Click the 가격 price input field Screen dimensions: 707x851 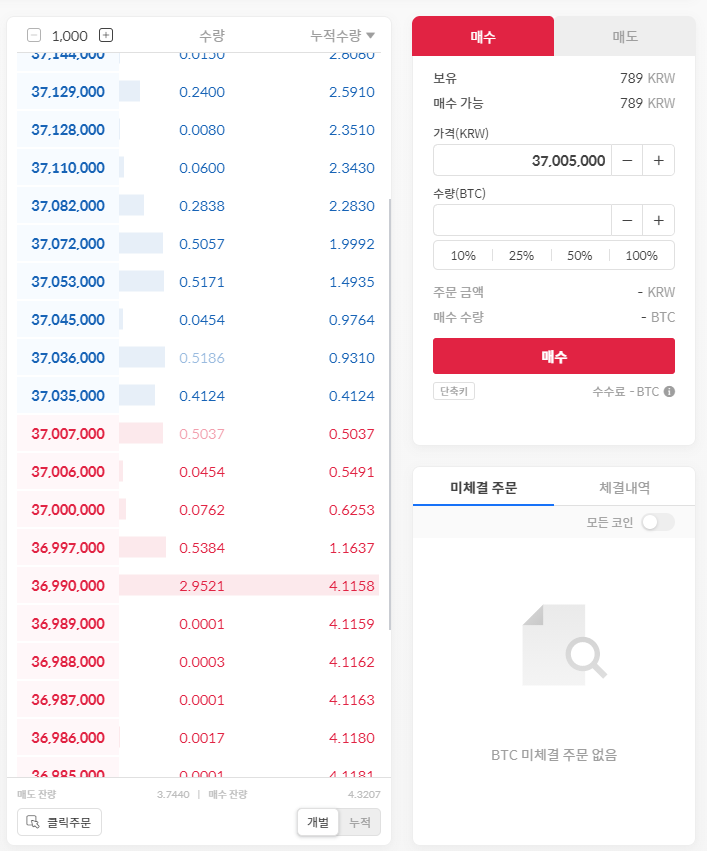click(x=522, y=160)
